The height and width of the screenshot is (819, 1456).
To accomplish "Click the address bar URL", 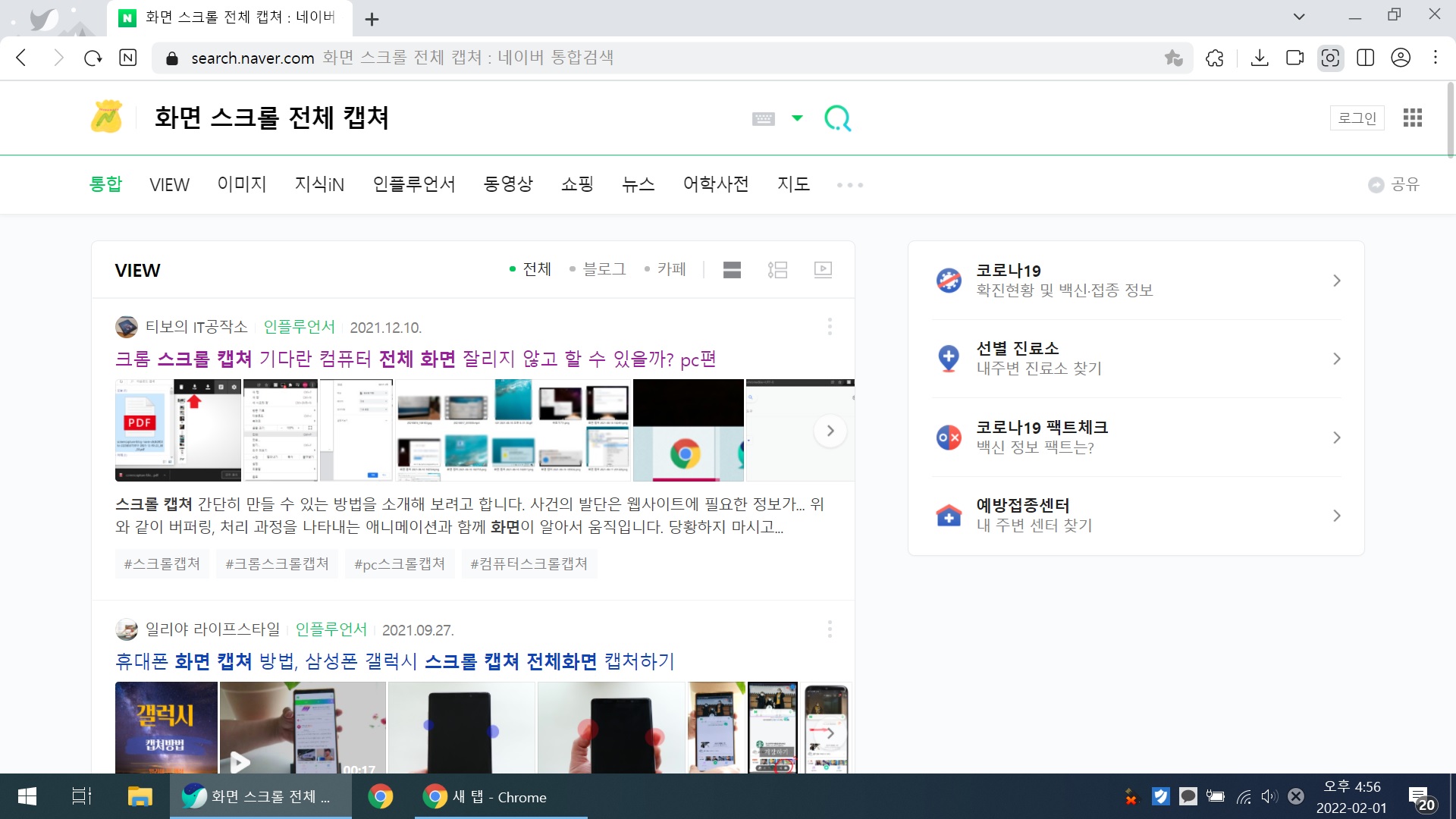I will [252, 58].
